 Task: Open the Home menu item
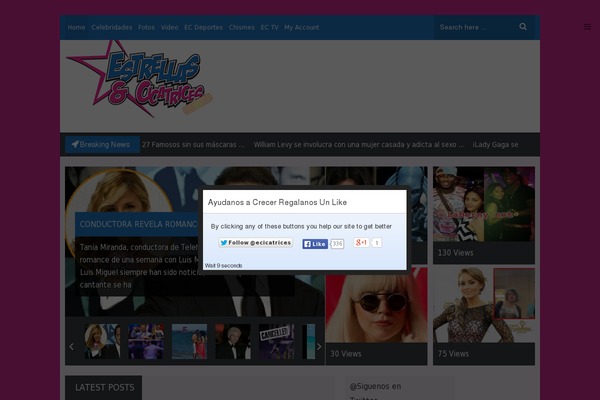[77, 28]
